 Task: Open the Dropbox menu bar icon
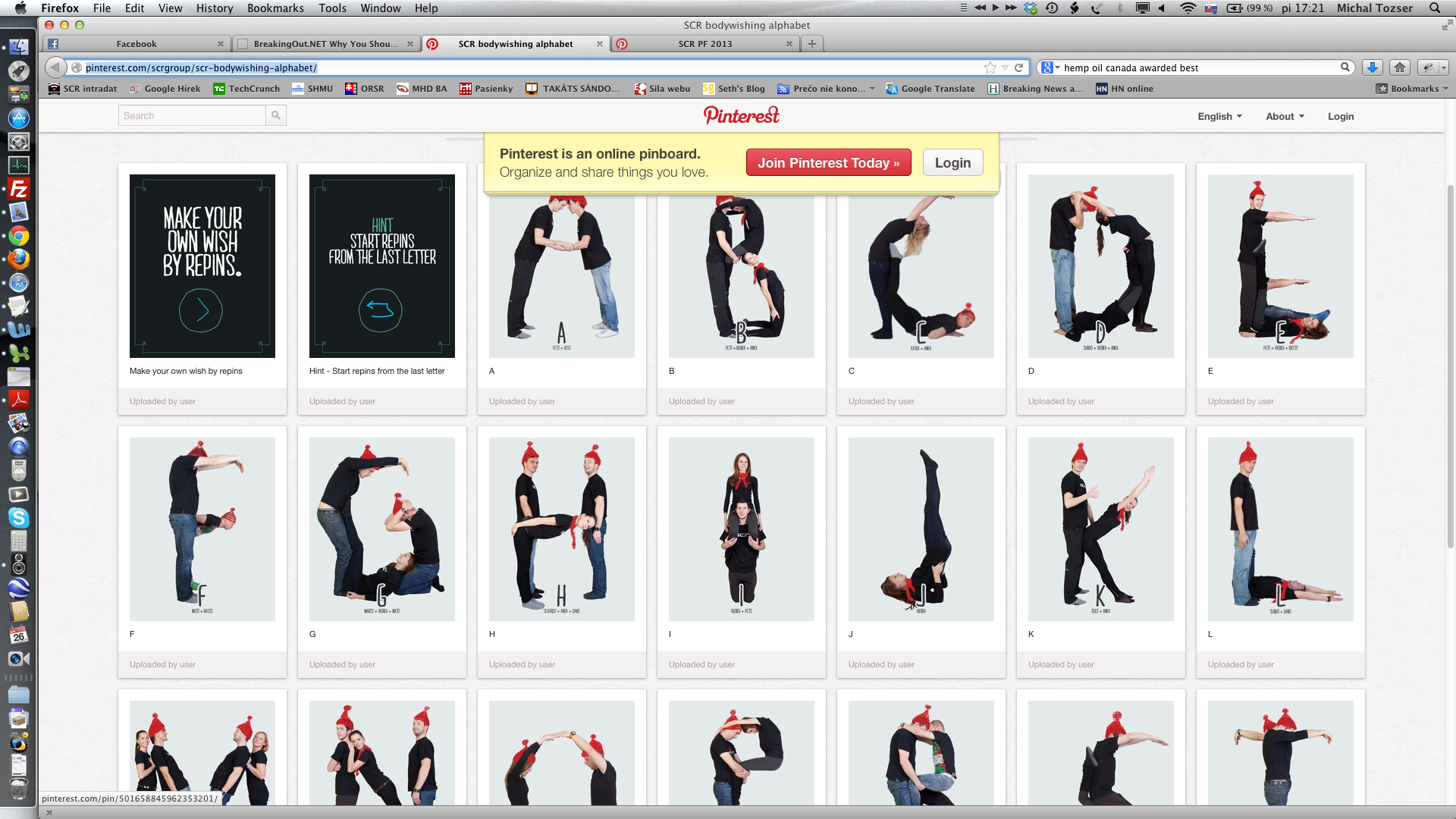point(1031,8)
